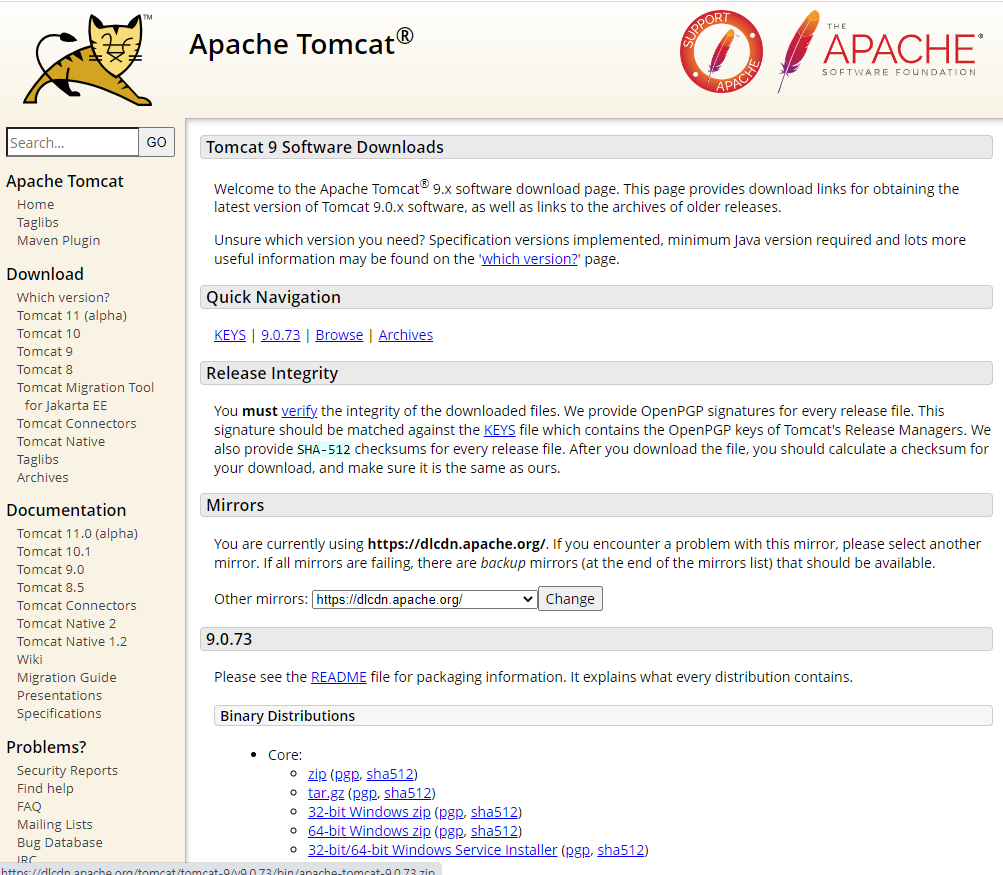
Task: Open Tomcat 10.1 documentation
Action: point(54,551)
